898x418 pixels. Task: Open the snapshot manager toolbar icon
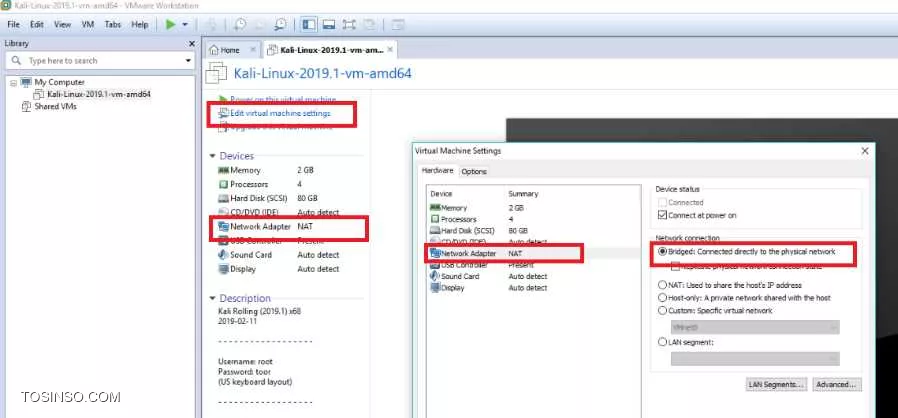tap(280, 25)
